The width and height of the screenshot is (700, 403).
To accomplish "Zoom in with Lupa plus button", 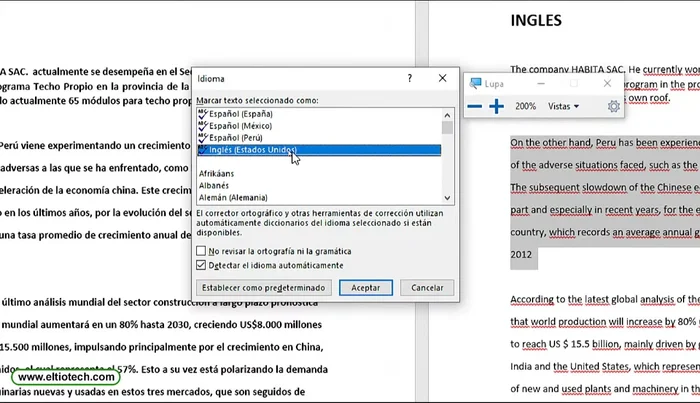I will click(x=496, y=106).
